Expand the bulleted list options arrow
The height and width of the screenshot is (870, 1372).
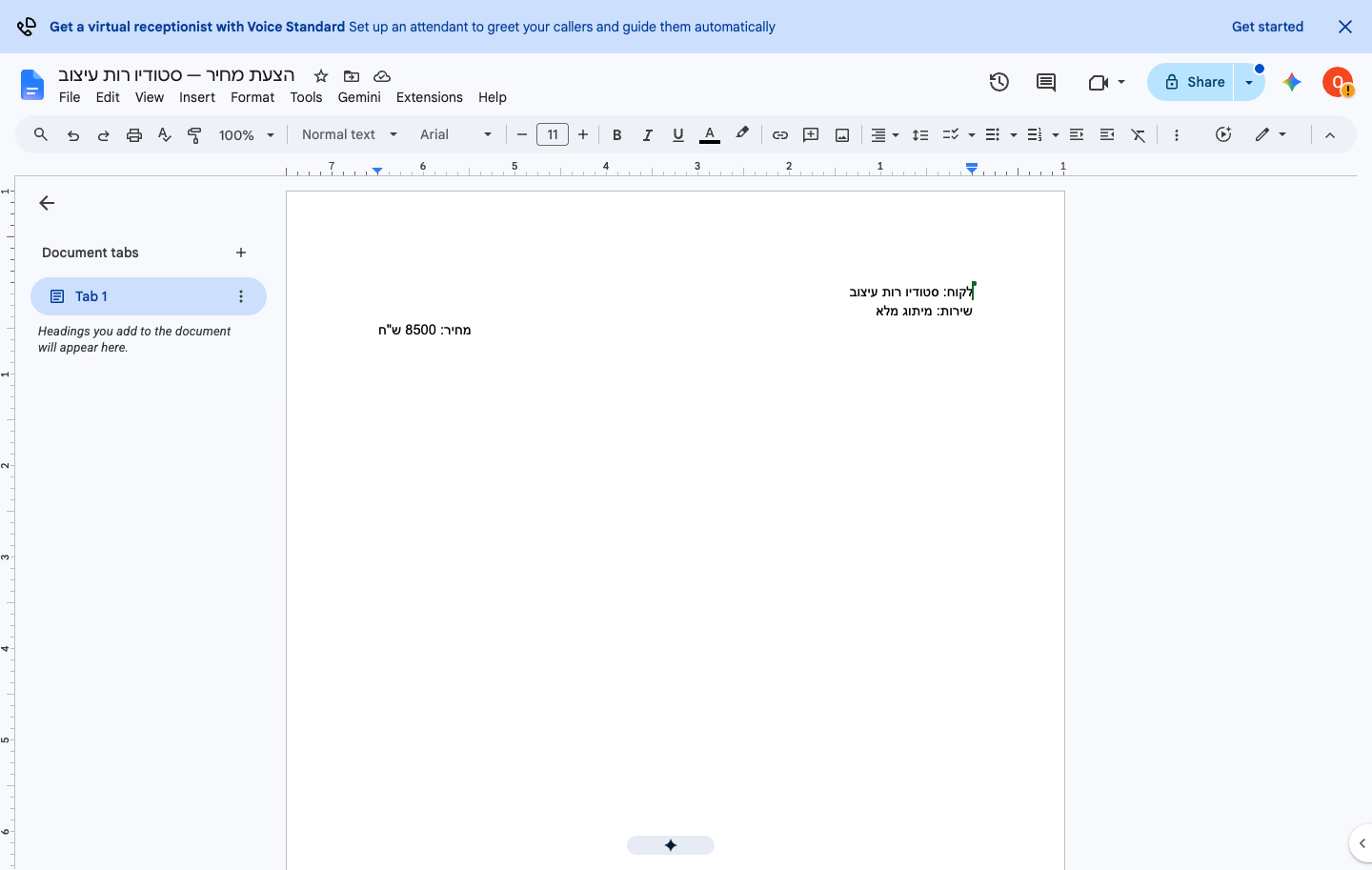click(1014, 135)
